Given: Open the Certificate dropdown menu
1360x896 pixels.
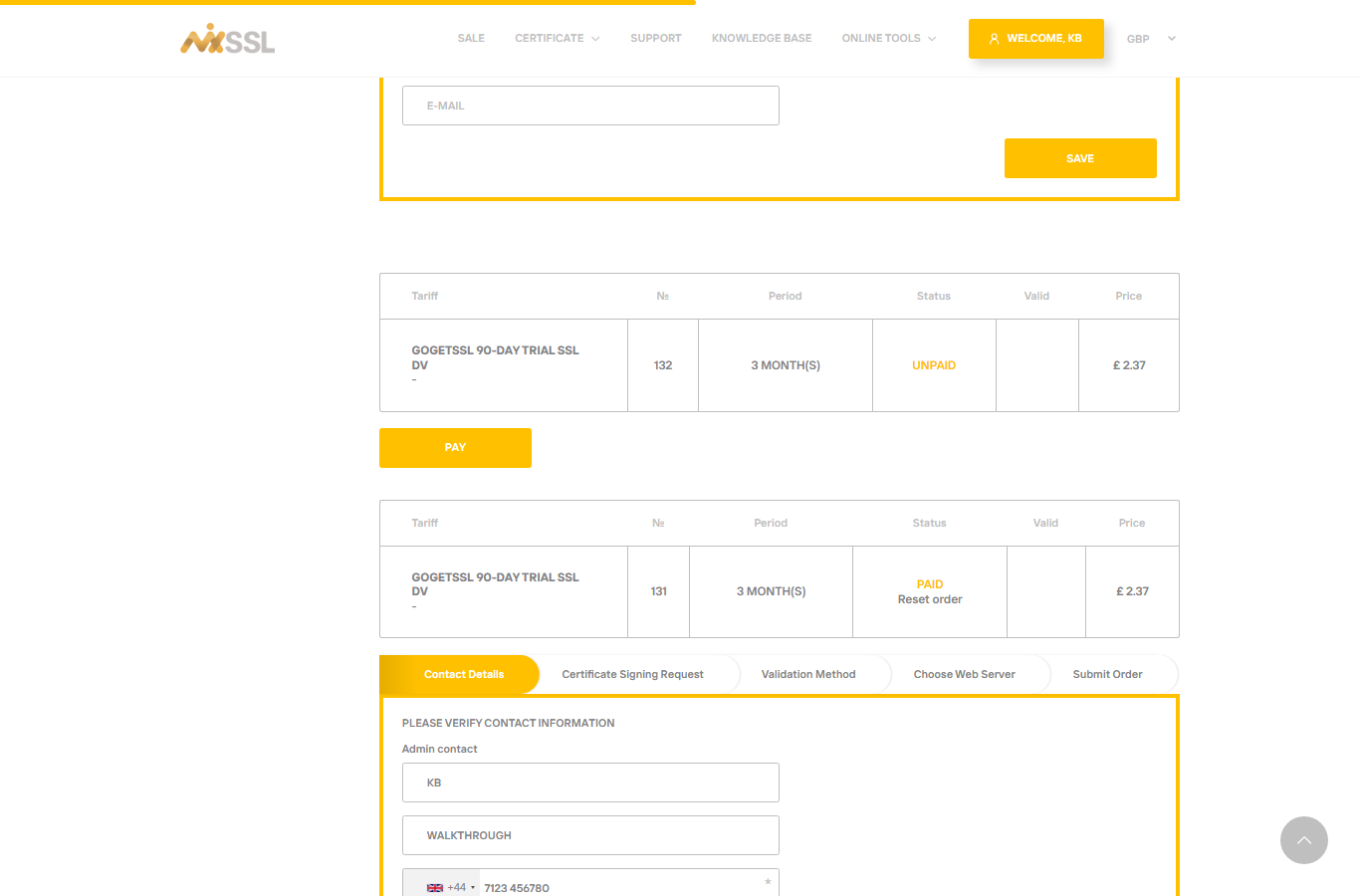Looking at the screenshot, I should 557,39.
